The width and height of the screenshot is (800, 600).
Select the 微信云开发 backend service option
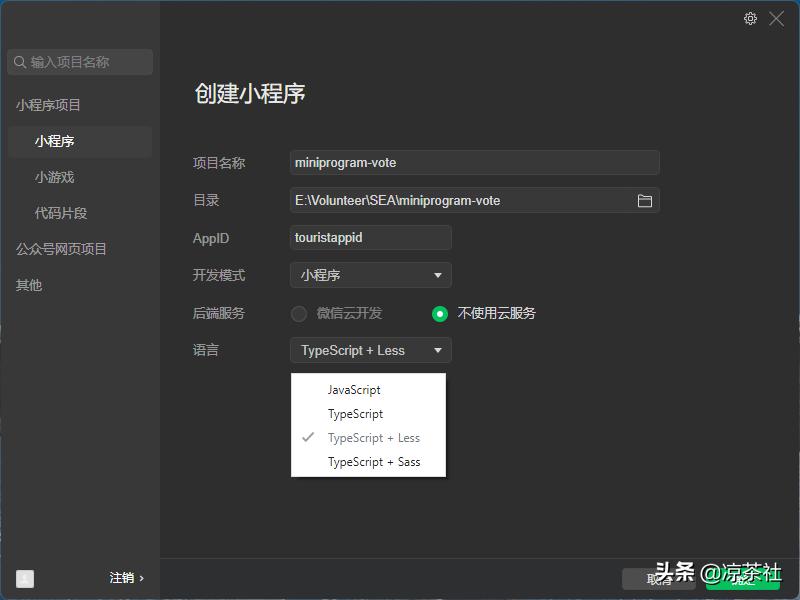point(300,313)
